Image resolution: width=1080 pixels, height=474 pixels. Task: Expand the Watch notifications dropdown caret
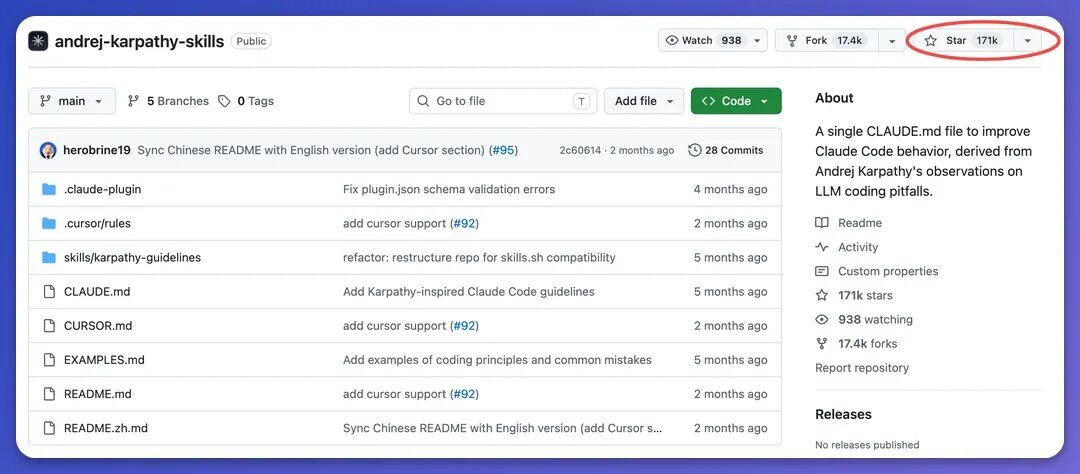coord(758,41)
